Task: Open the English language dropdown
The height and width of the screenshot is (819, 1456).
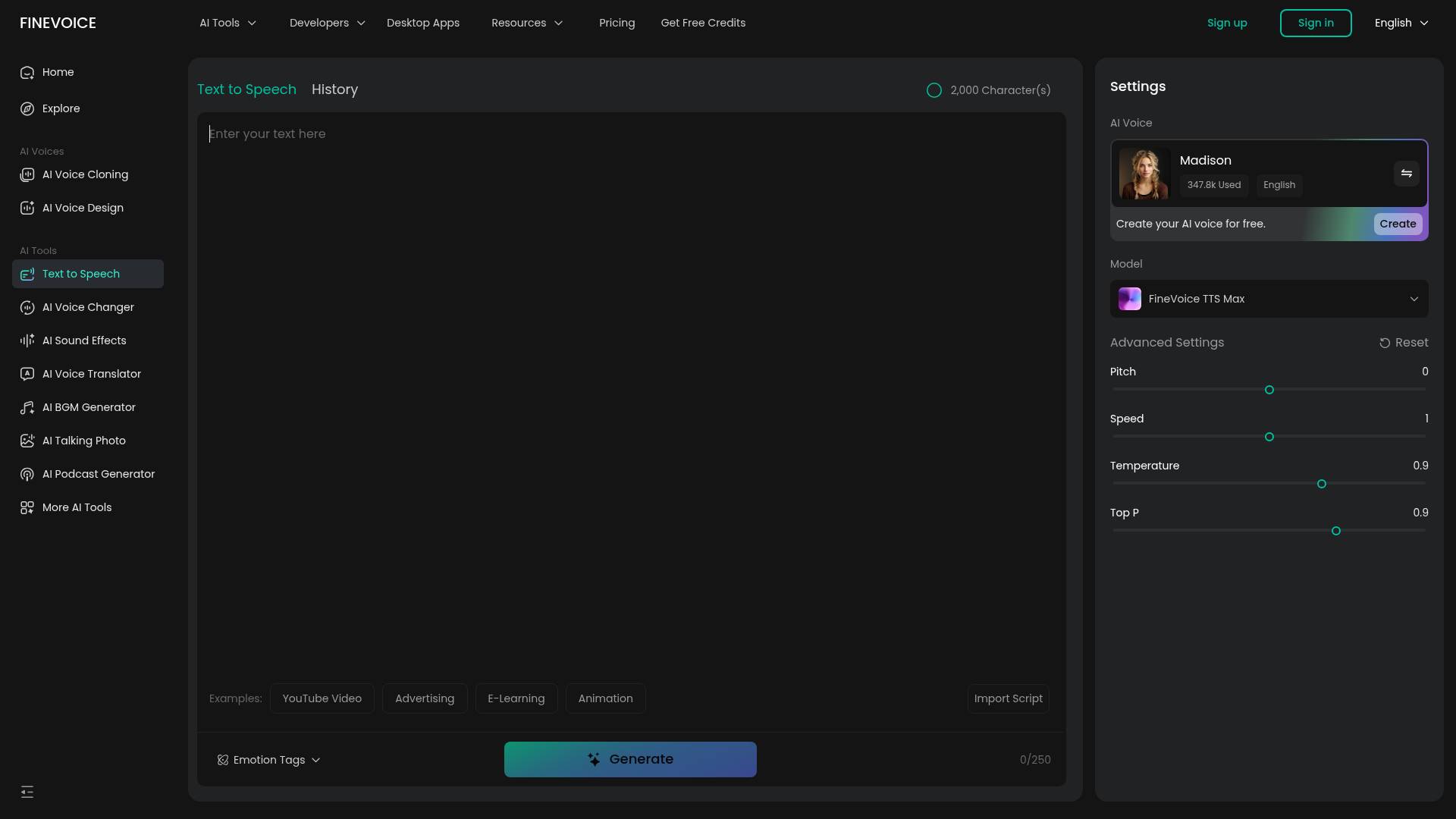Action: (1402, 23)
